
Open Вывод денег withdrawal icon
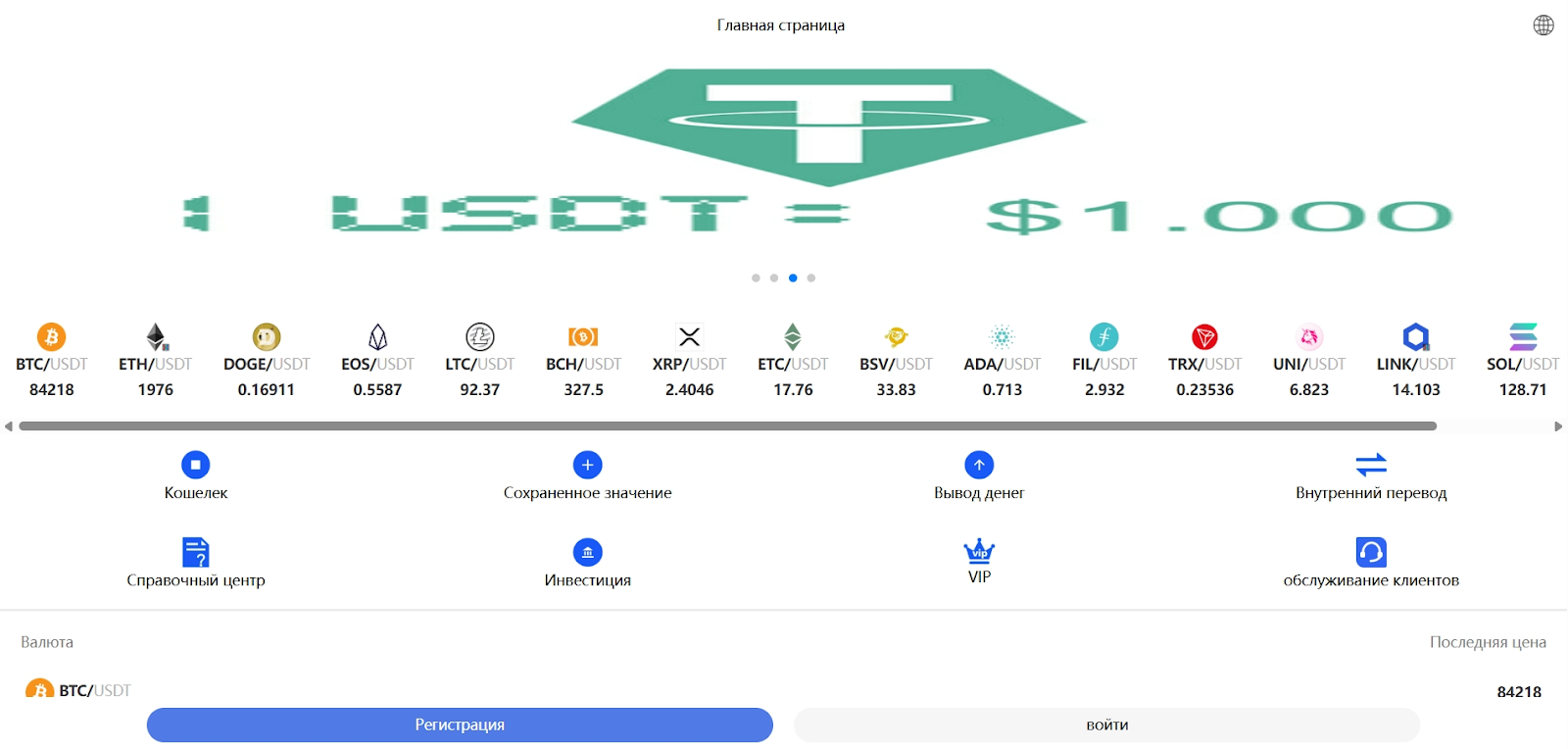click(x=979, y=465)
